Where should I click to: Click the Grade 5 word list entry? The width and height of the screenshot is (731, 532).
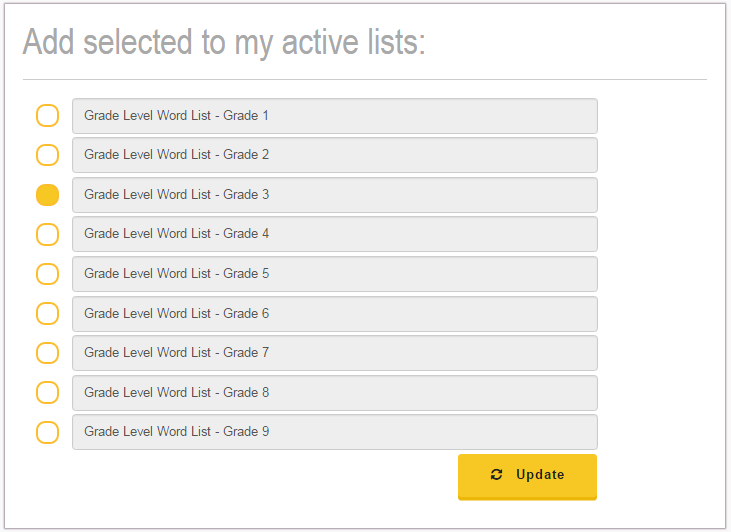pyautogui.click(x=334, y=274)
